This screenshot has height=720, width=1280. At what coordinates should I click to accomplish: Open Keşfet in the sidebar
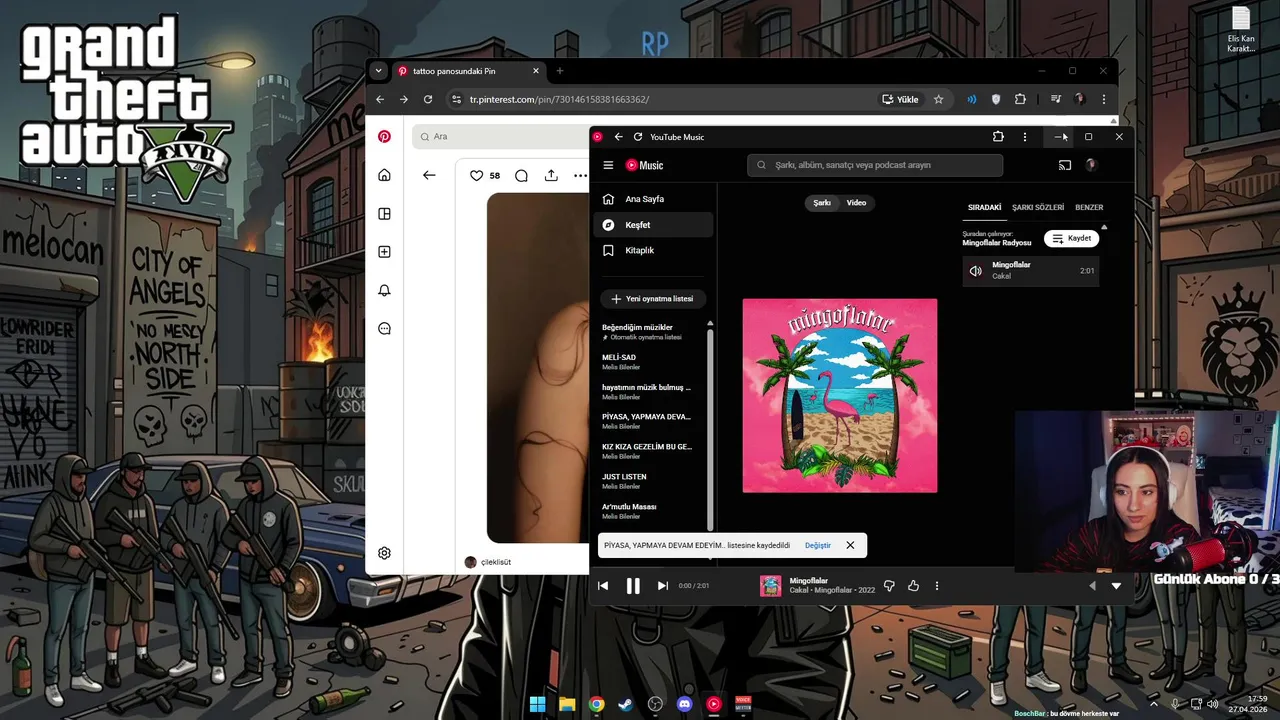coord(654,225)
